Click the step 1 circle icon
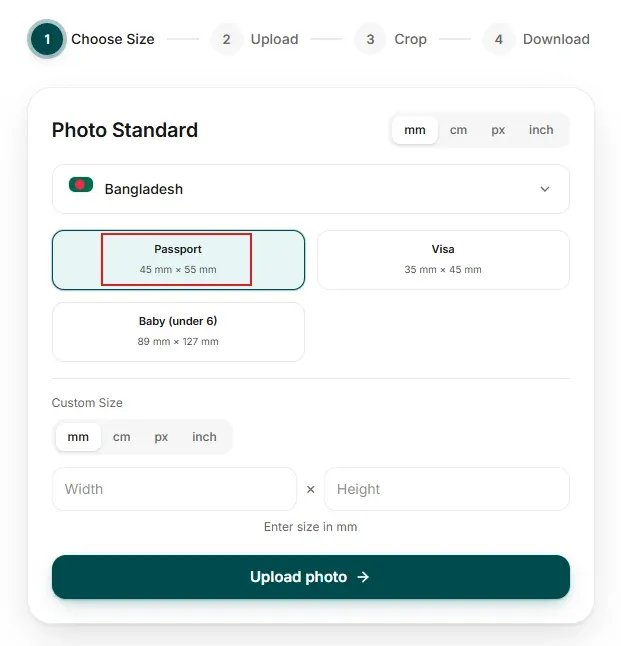The height and width of the screenshot is (646, 621). point(47,39)
